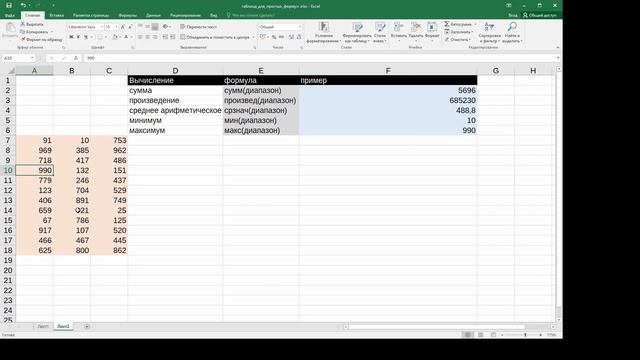Expand the Name Box dropdown
Viewport: 640px width, 360px height.
pos(32,58)
